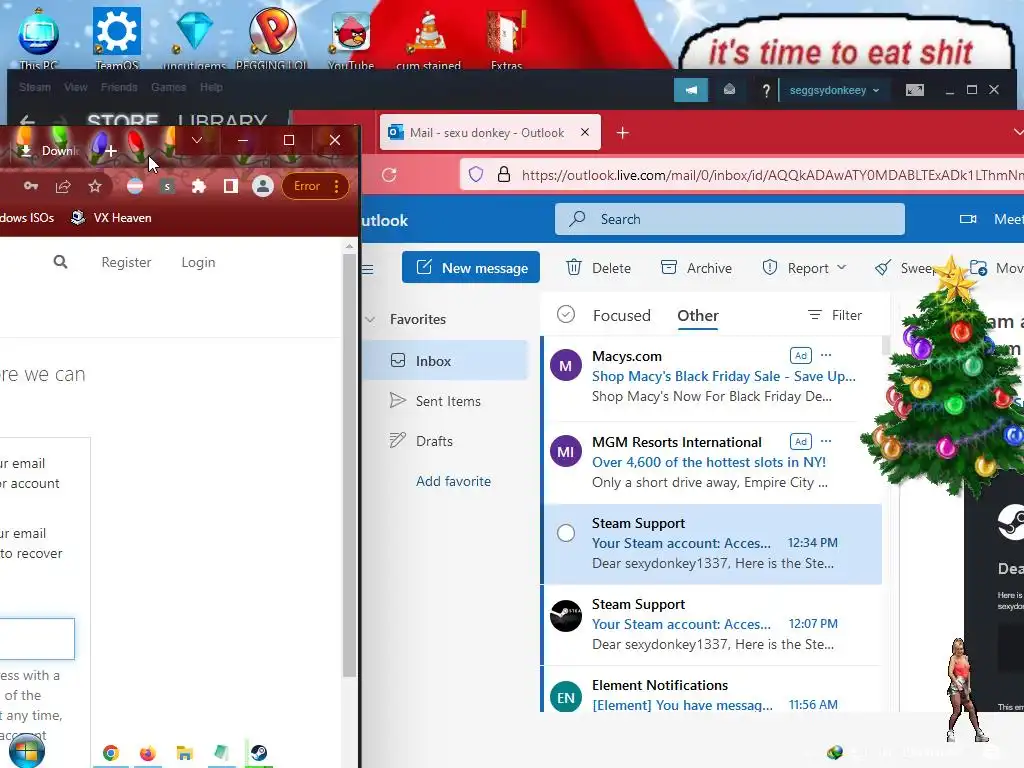Open the View menu in Steam
Image resolution: width=1024 pixels, height=768 pixels.
(x=76, y=87)
